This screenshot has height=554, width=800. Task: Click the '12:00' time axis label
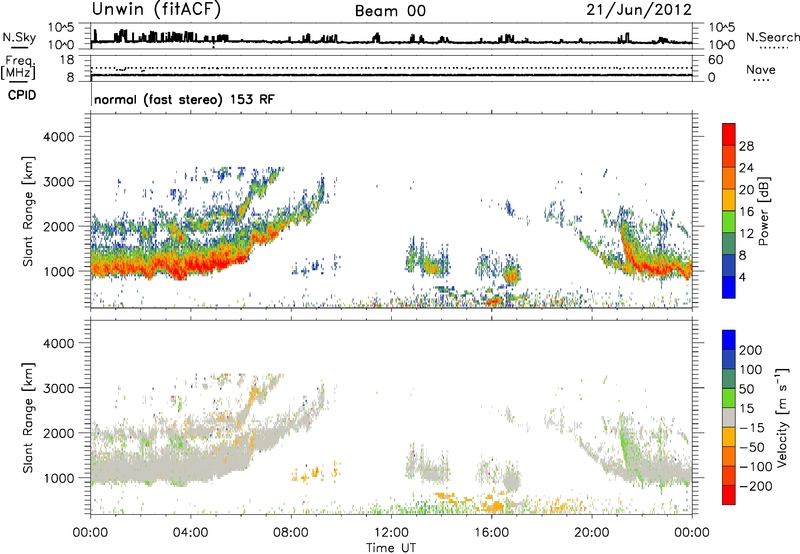pyautogui.click(x=391, y=533)
